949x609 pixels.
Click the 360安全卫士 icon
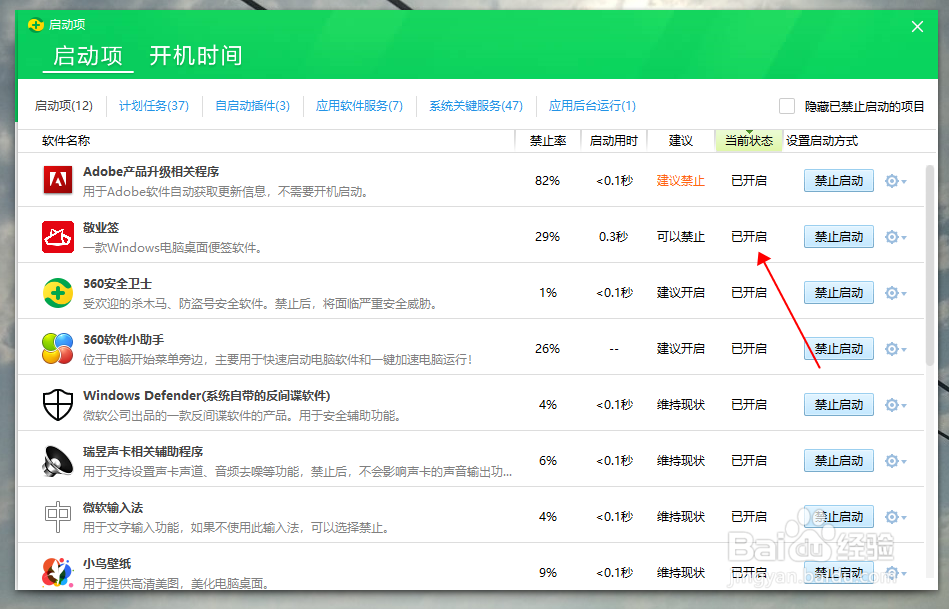[x=57, y=293]
